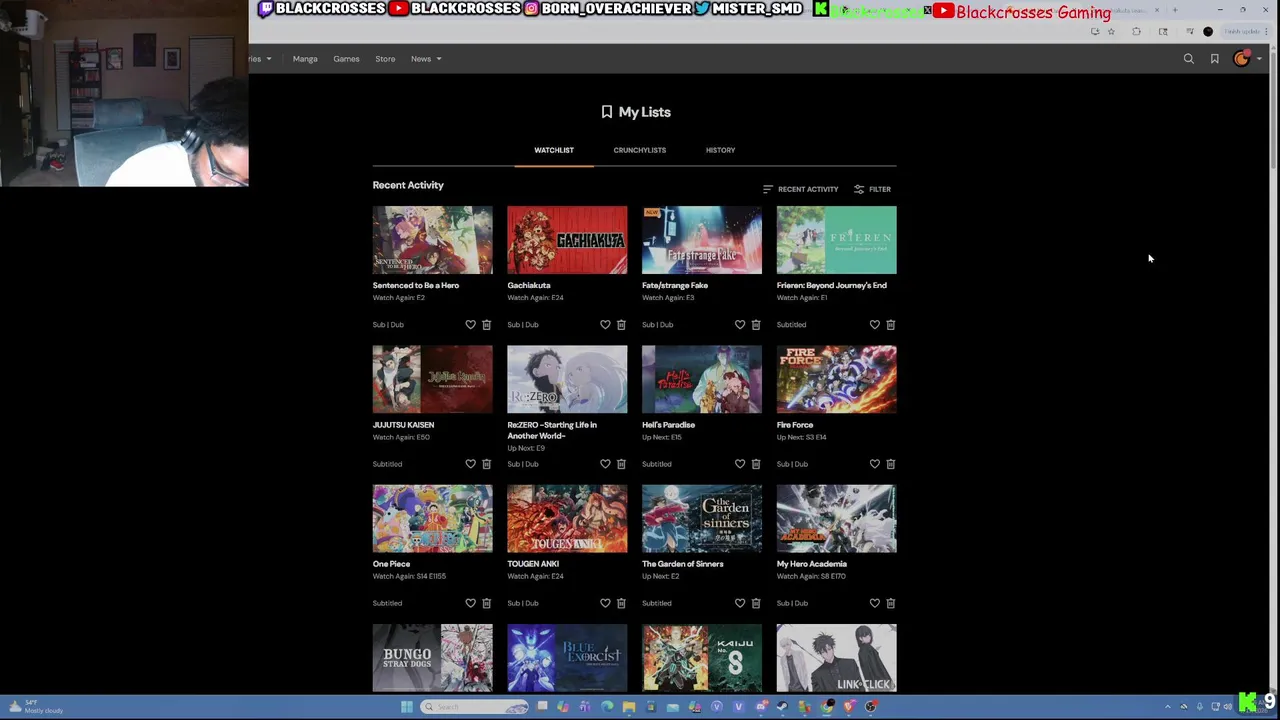The height and width of the screenshot is (720, 1280).
Task: Open Fate/strange Fake thumbnail
Action: [x=702, y=240]
